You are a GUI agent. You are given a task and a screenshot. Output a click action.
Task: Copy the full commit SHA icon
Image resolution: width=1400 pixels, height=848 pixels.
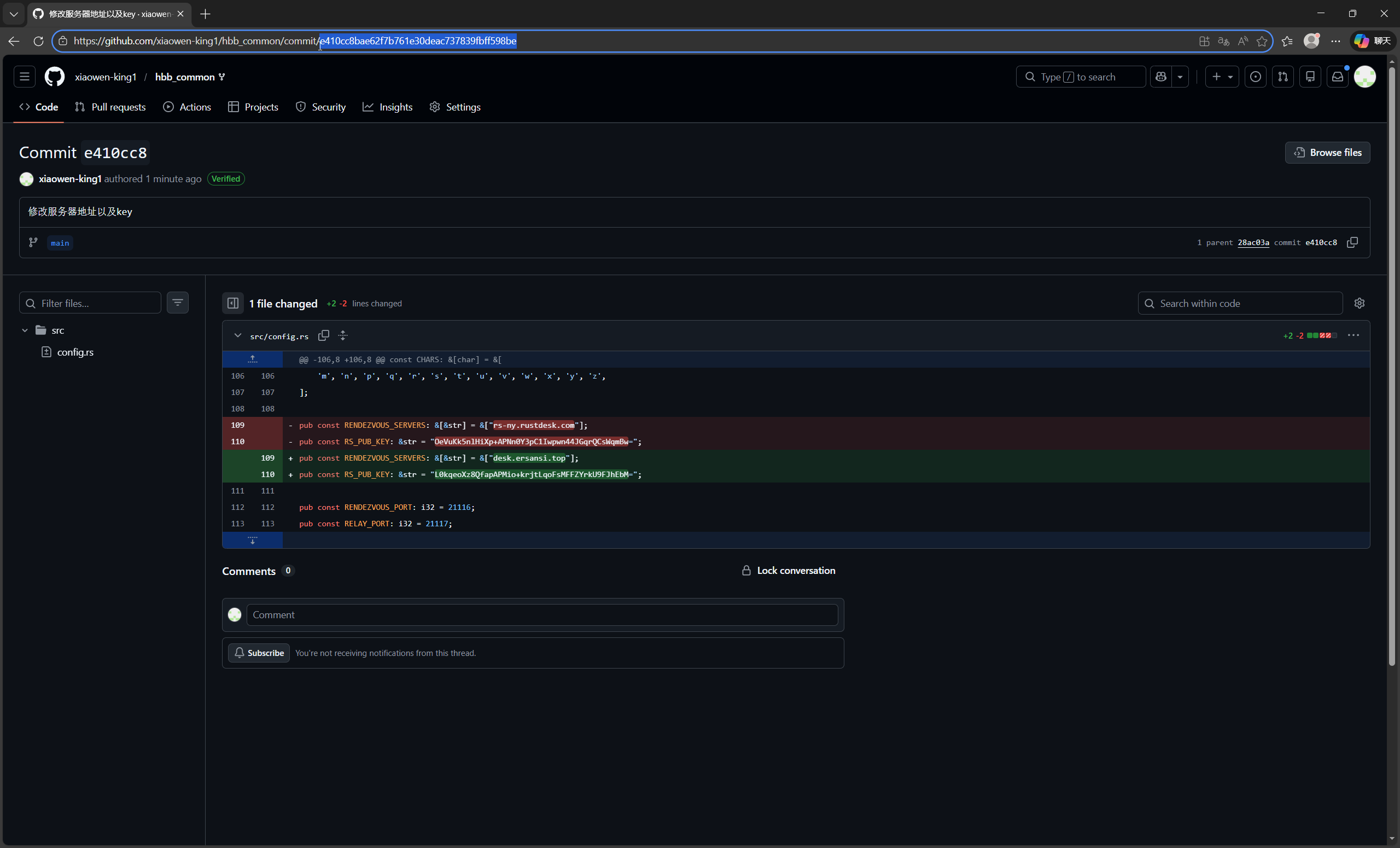[x=1352, y=243]
